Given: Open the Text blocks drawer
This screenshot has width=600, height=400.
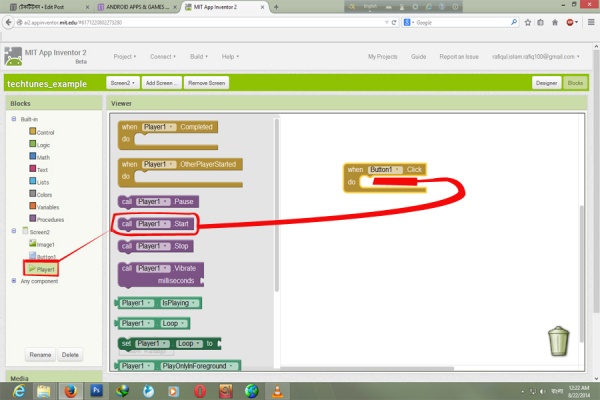Looking at the screenshot, I should [x=39, y=170].
